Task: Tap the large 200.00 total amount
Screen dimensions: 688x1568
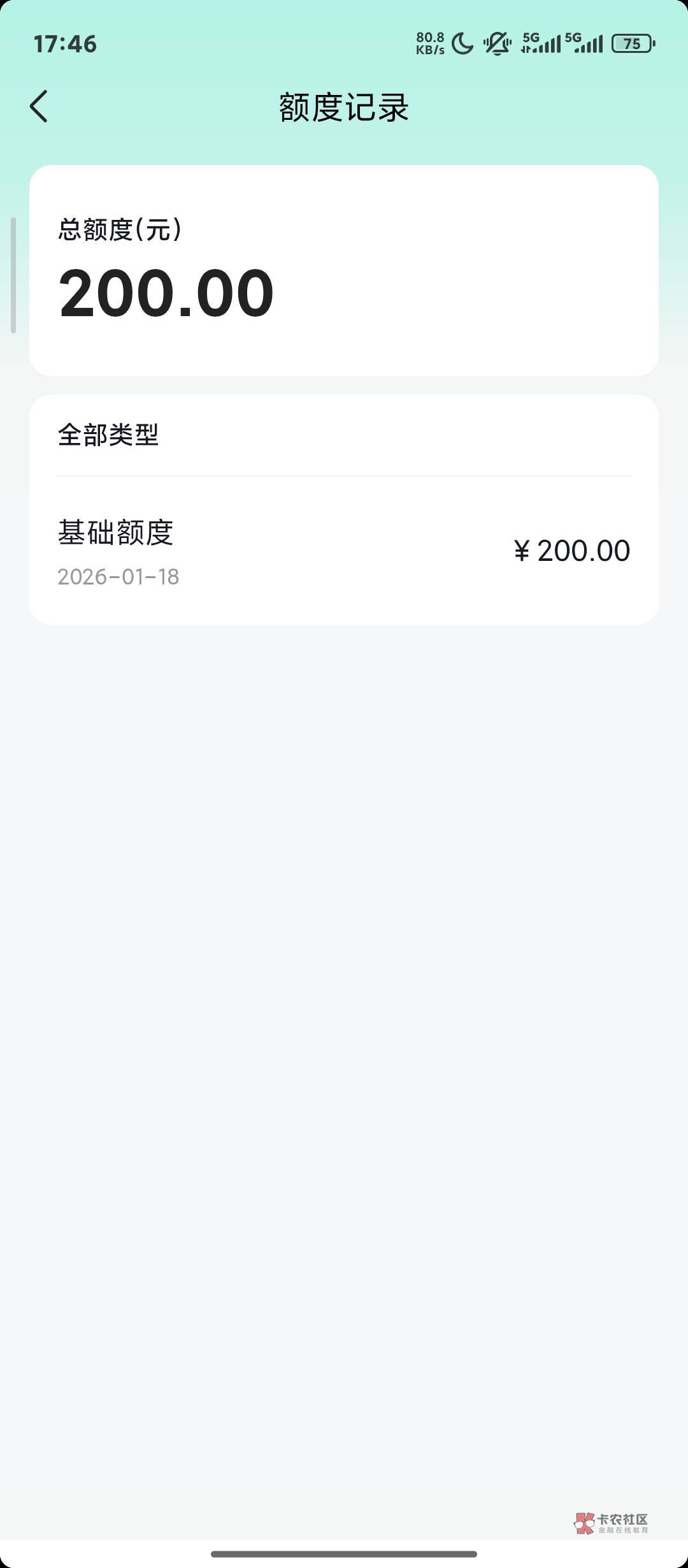Action: click(x=166, y=293)
